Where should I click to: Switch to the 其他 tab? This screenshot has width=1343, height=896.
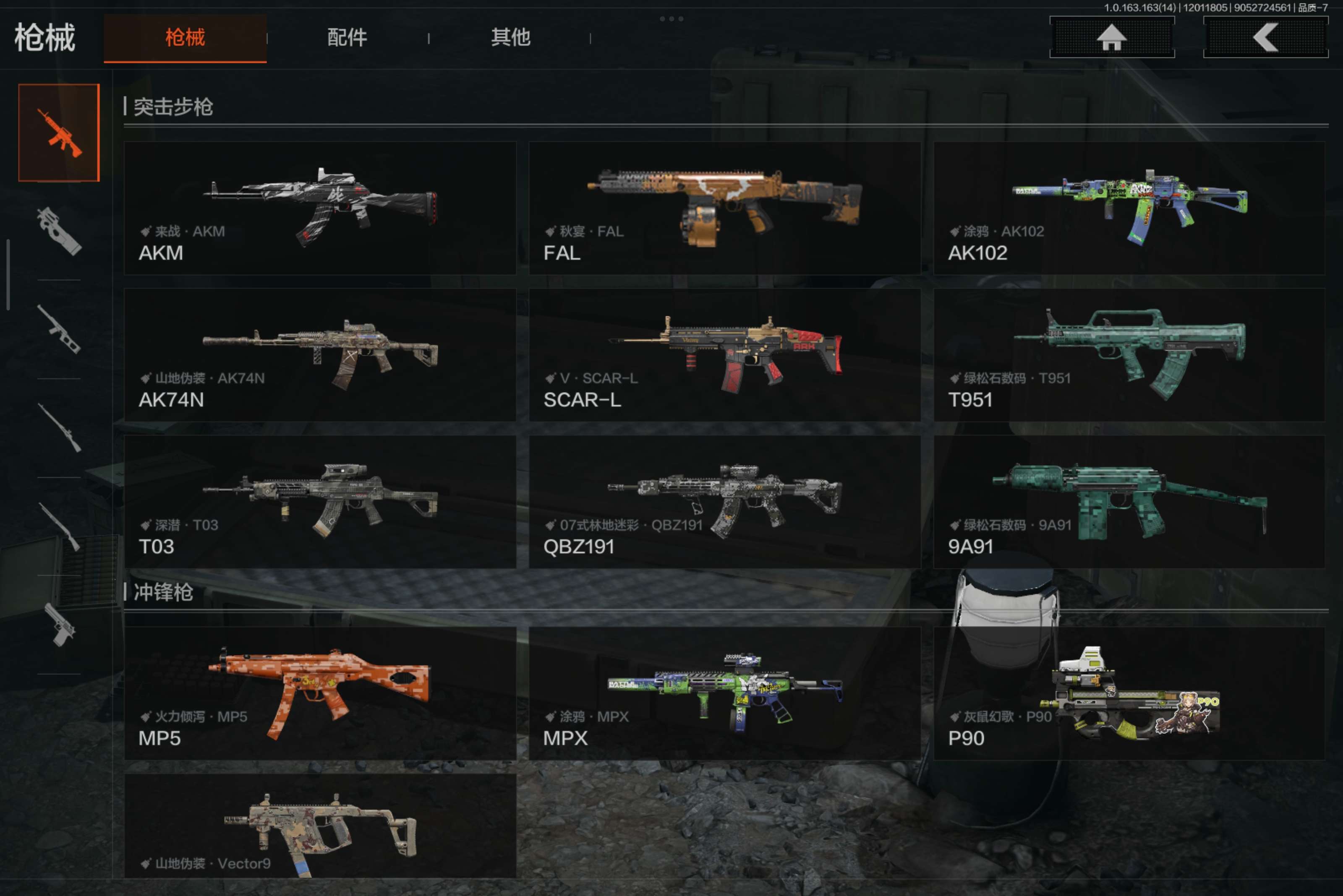510,38
